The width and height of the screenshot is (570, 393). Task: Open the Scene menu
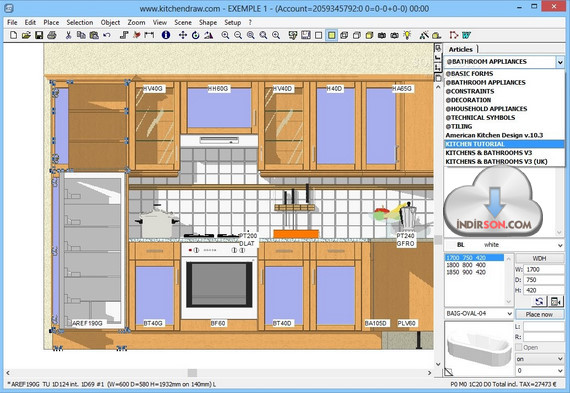coord(183,22)
